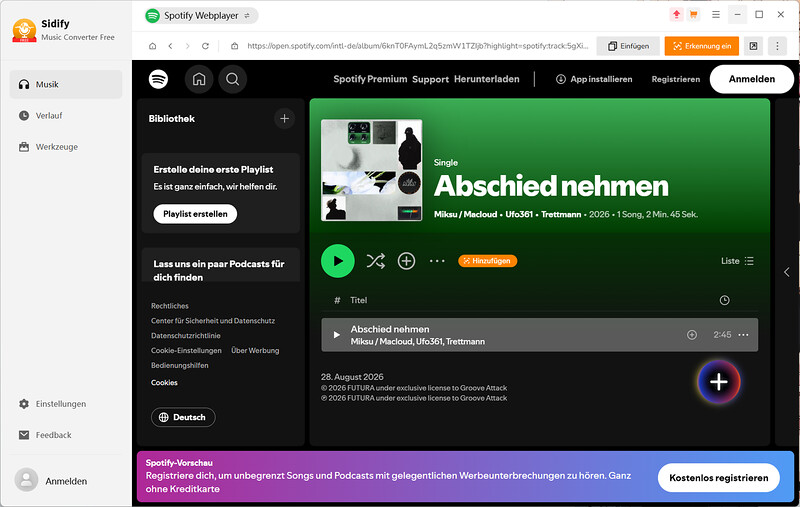Screen dimensions: 800x507
Task: Select track title Abschied nehmen in list
Action: point(390,329)
